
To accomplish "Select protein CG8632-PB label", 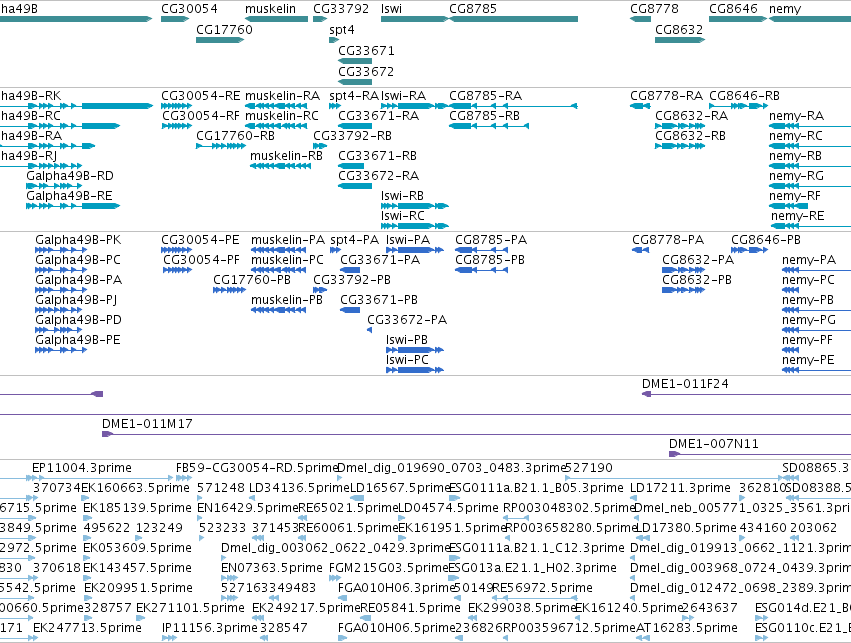I will 696,280.
